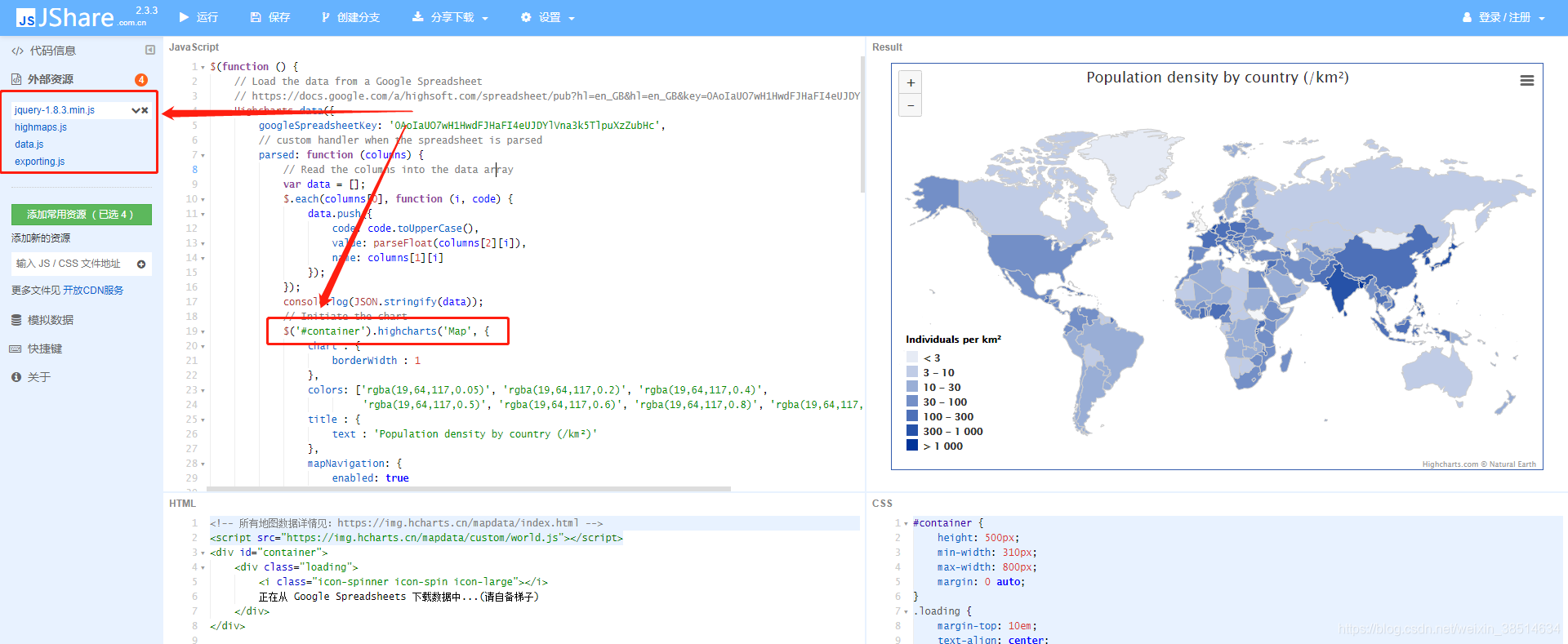Fold JavaScript code at line 7
1568x644 pixels.
click(203, 155)
